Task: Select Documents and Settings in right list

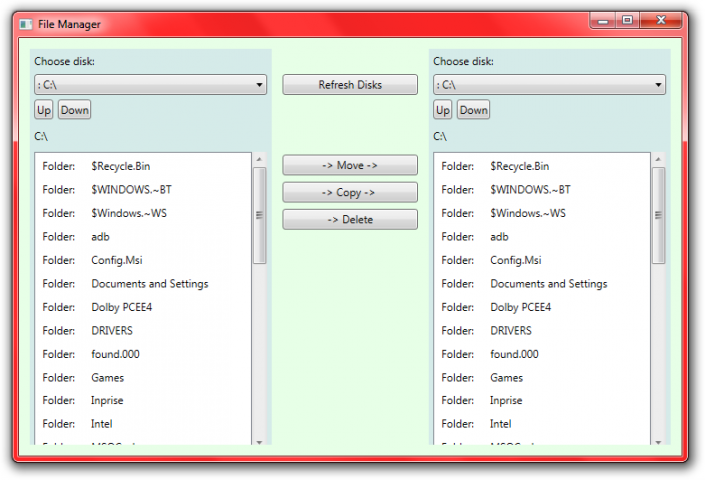Action: (542, 284)
